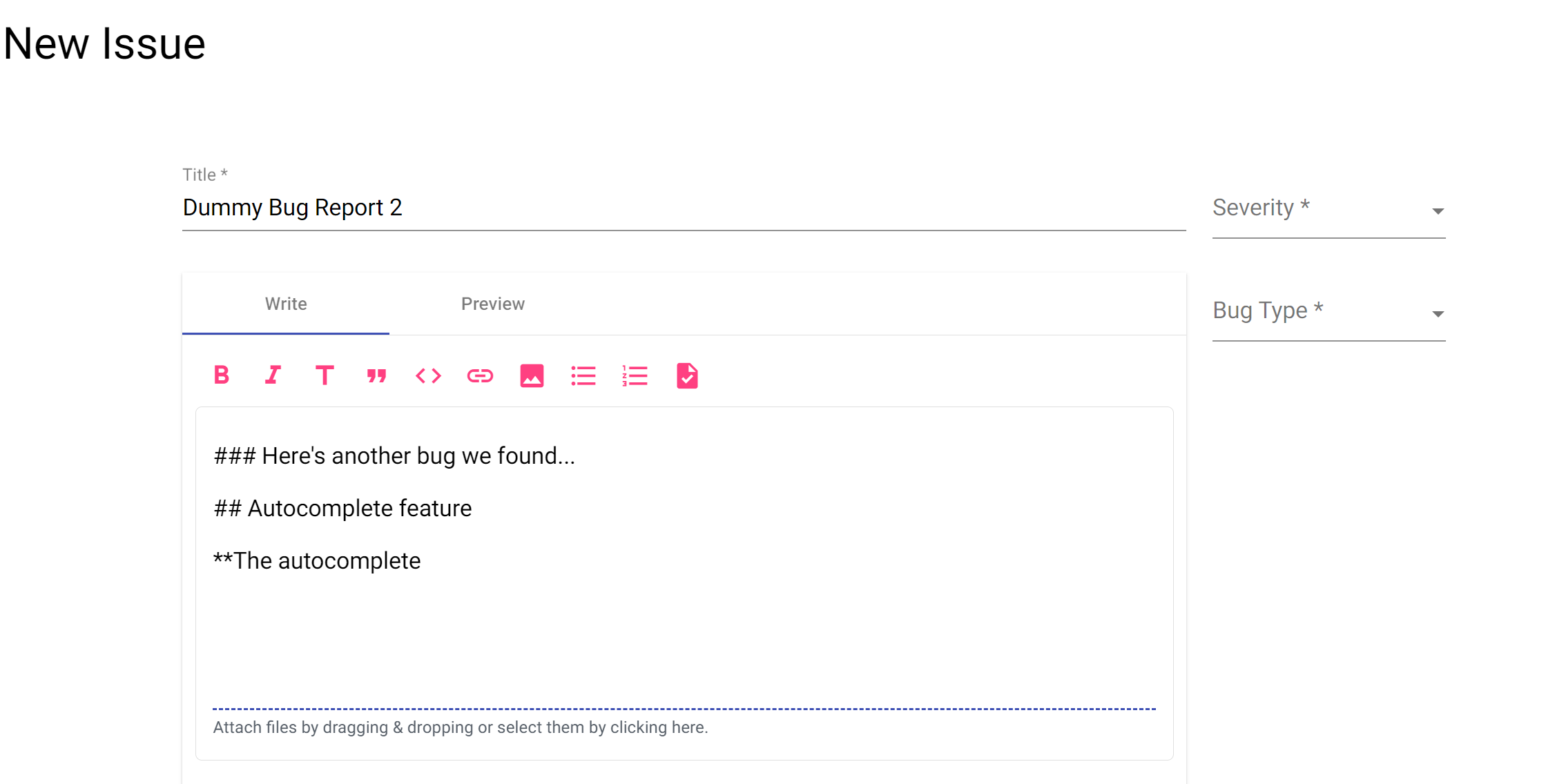This screenshot has height=784, width=1546.
Task: Click the Bug Type dropdown arrow
Action: (1438, 314)
